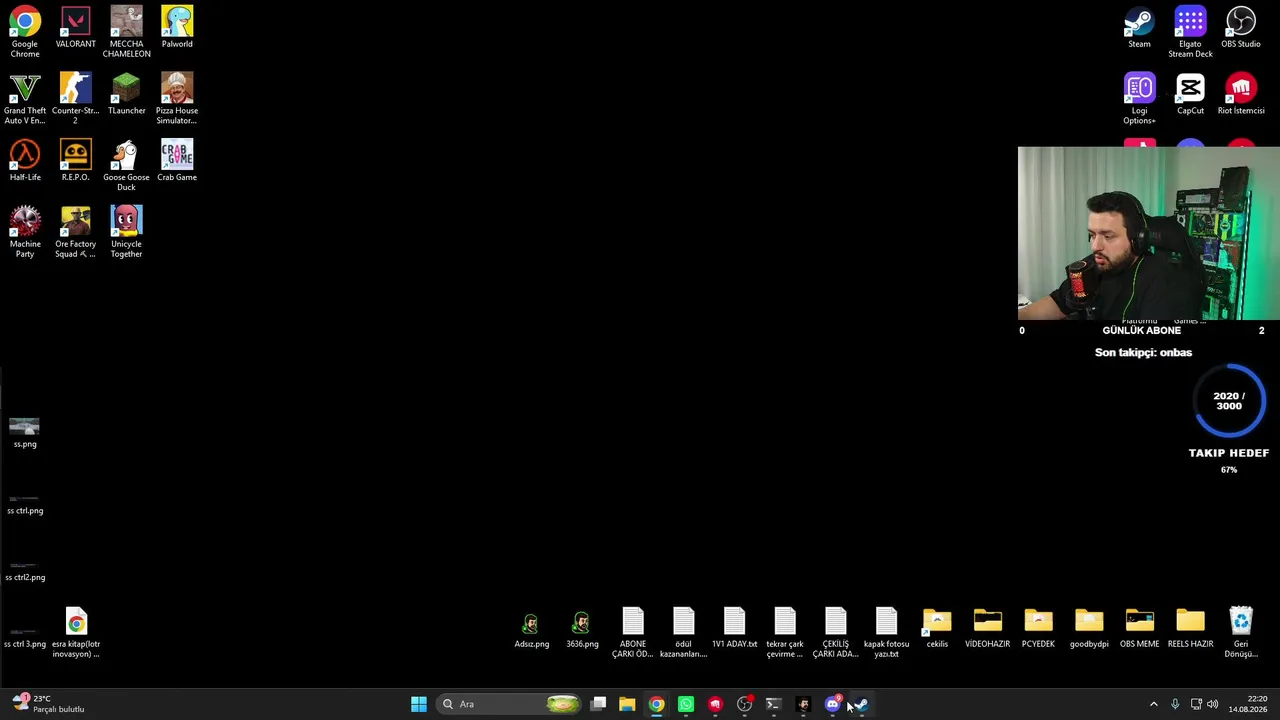This screenshot has width=1280, height=720.
Task: Select the Pizza House Simulator icon
Action: pyautogui.click(x=177, y=99)
